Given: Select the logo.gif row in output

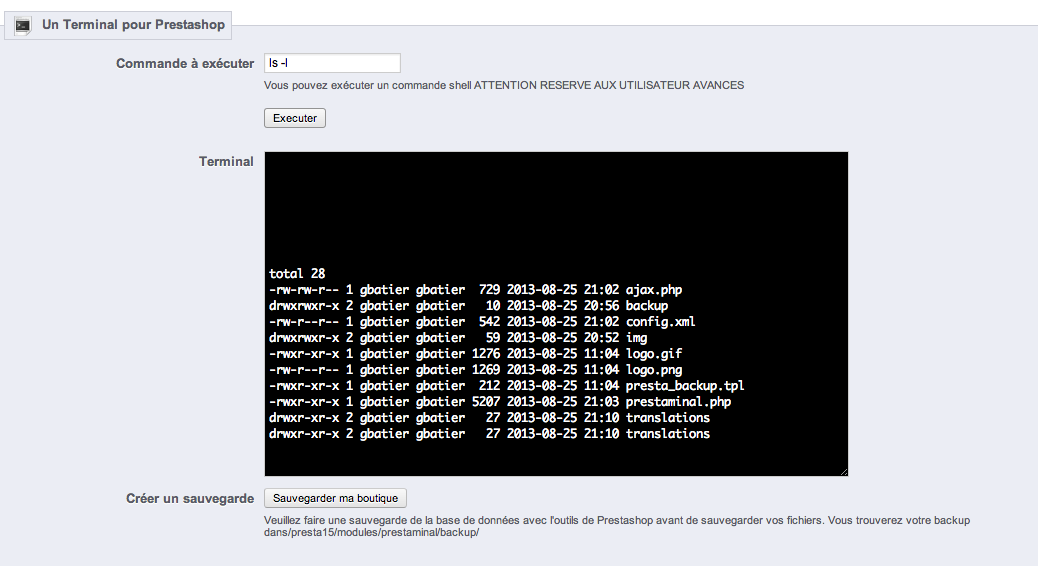Looking at the screenshot, I should point(475,353).
